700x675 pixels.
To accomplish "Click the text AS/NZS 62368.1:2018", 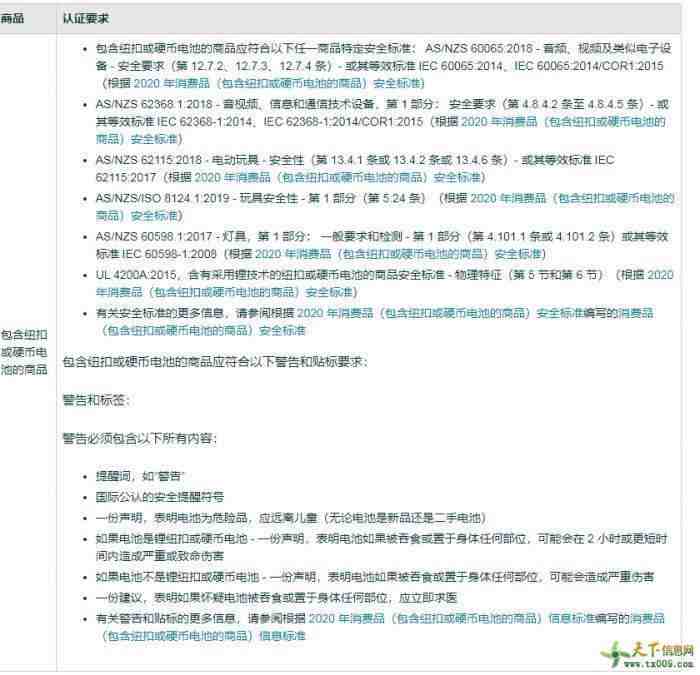I will coord(154,104).
